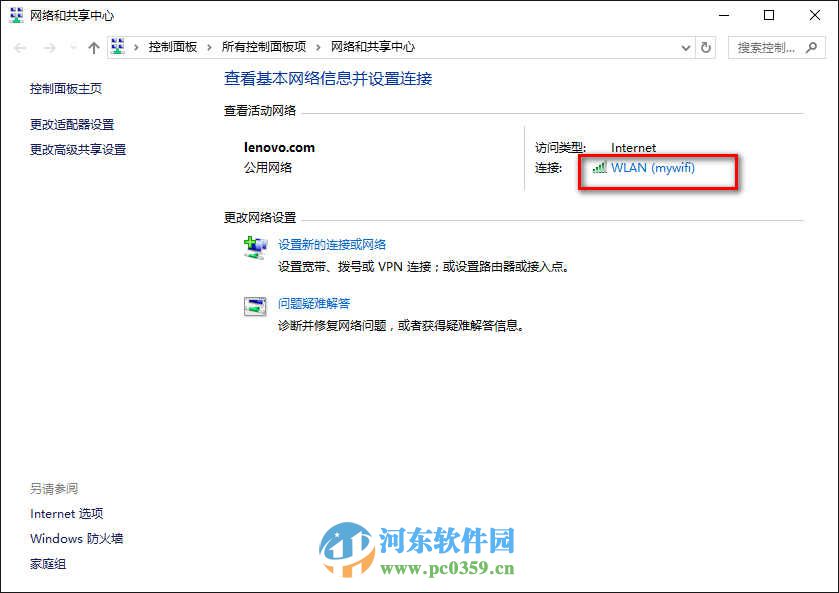Open the address bar history dropdown

(x=685, y=46)
